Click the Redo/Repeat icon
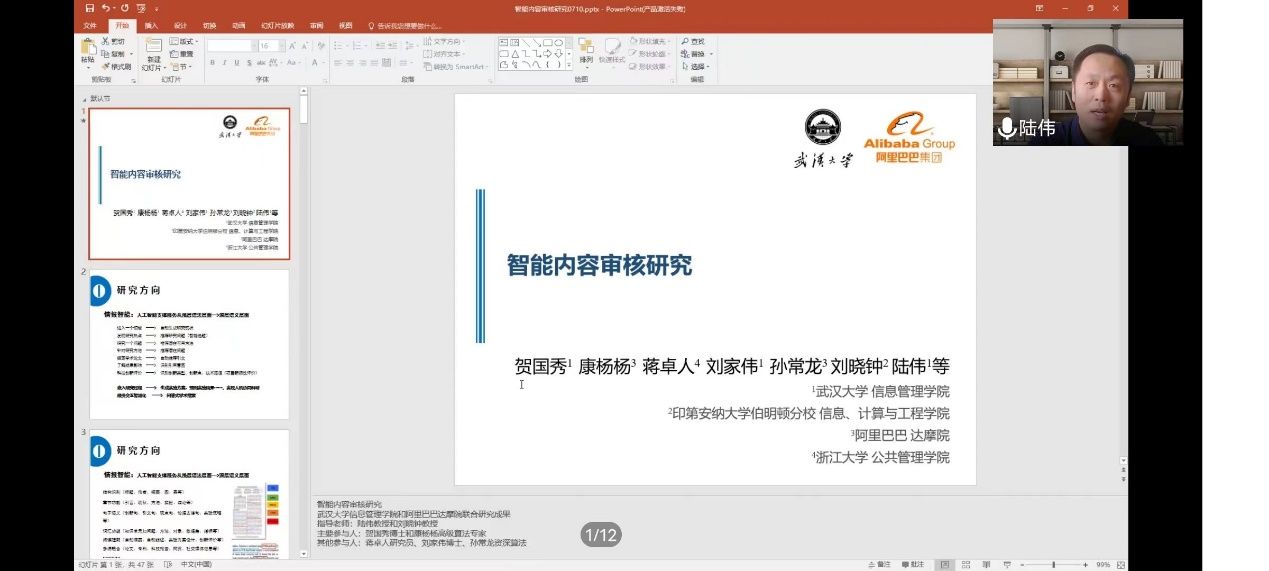Screen dimensions: 1269x571 pyautogui.click(x=124, y=8)
